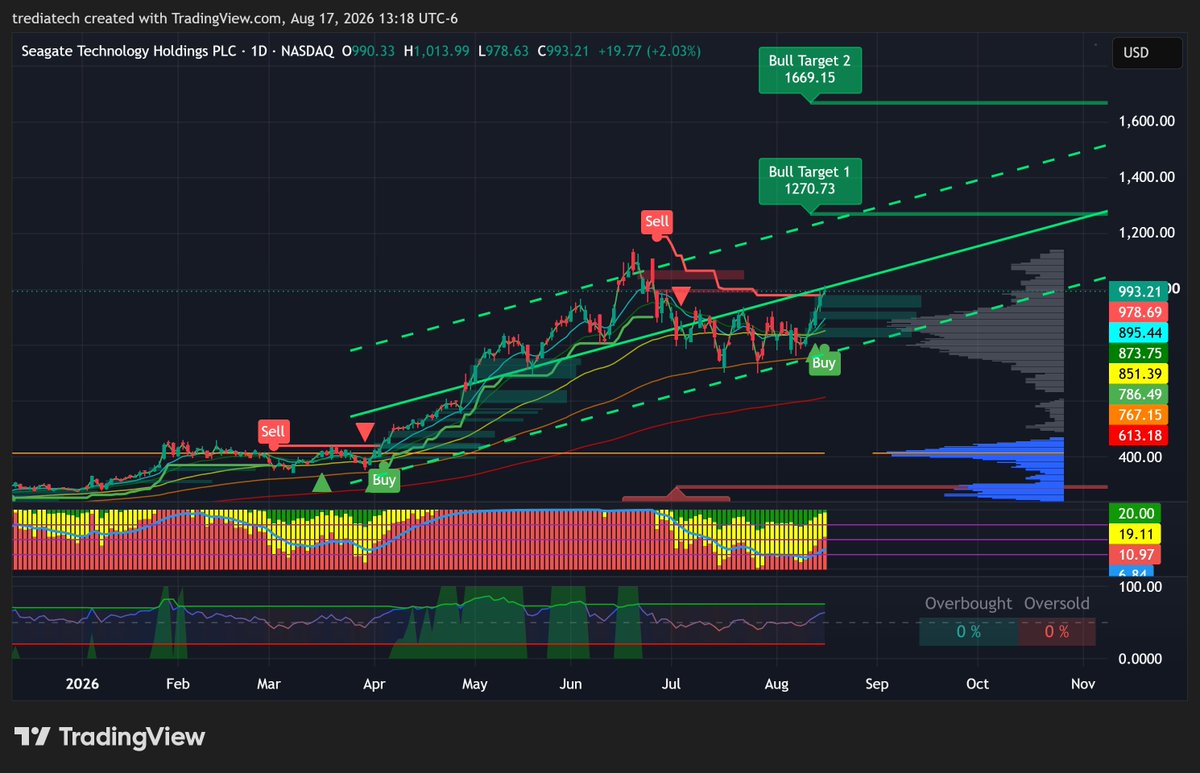Click the green 20.00 indicator value tag
The height and width of the screenshot is (773, 1200).
pyautogui.click(x=1135, y=513)
